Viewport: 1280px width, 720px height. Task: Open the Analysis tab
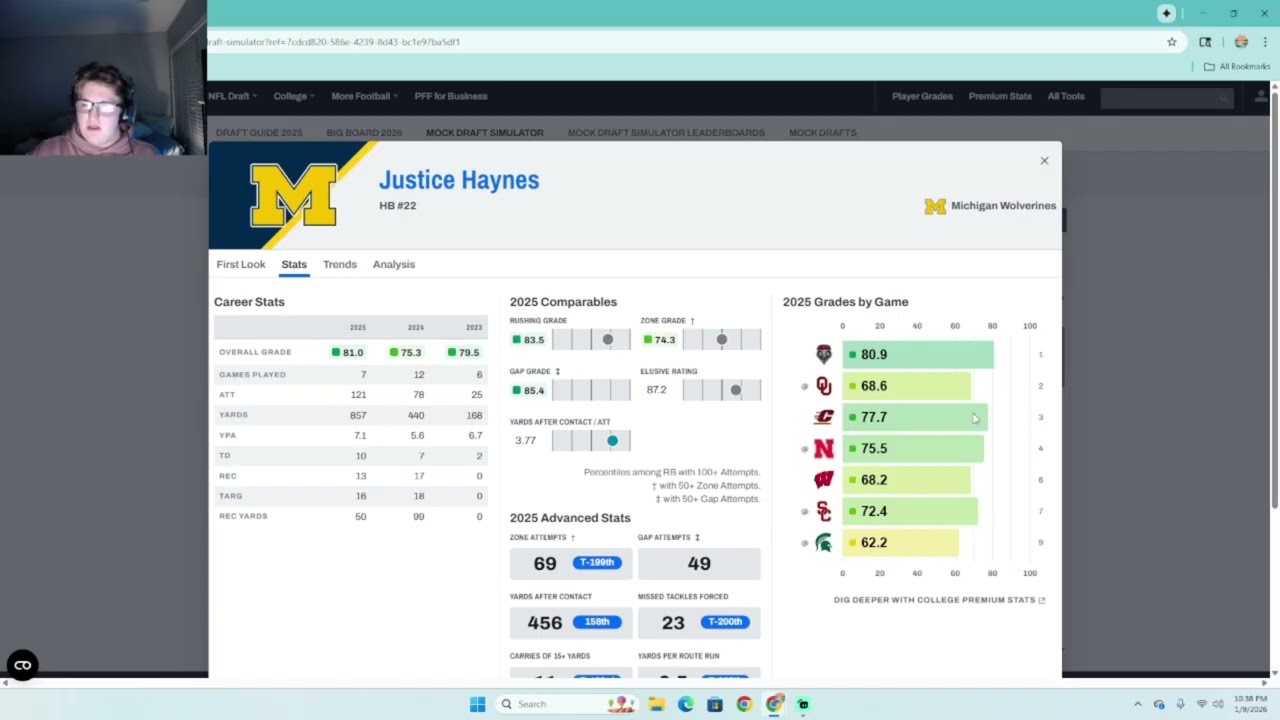pos(394,264)
